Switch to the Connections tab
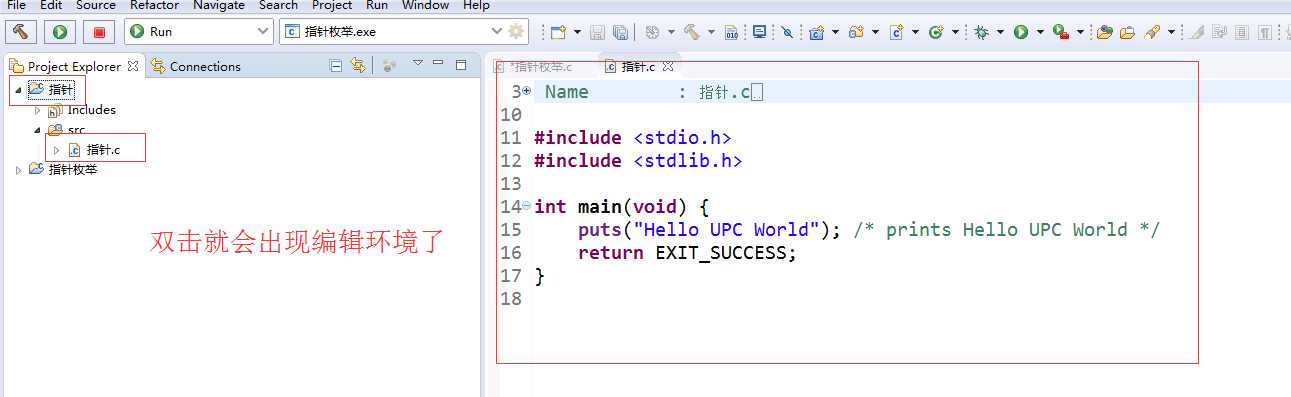This screenshot has height=397, width=1291. tap(196, 66)
